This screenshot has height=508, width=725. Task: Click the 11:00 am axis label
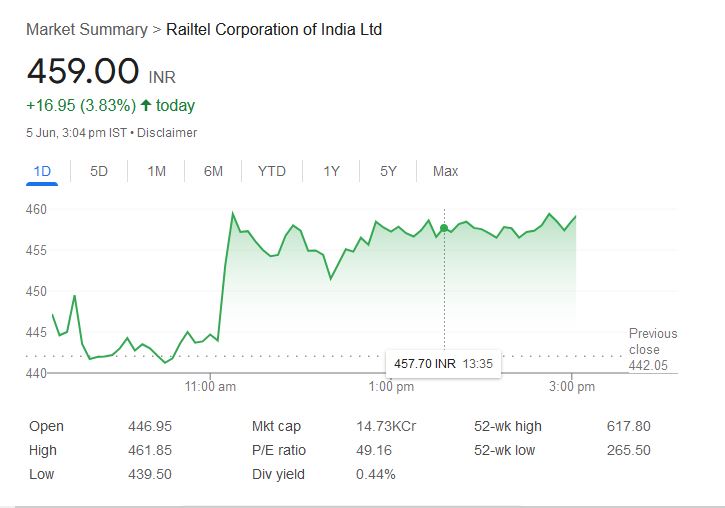tap(210, 387)
